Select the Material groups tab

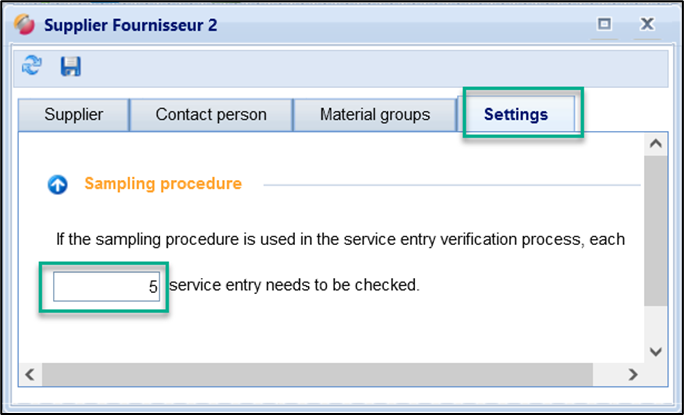(x=375, y=114)
